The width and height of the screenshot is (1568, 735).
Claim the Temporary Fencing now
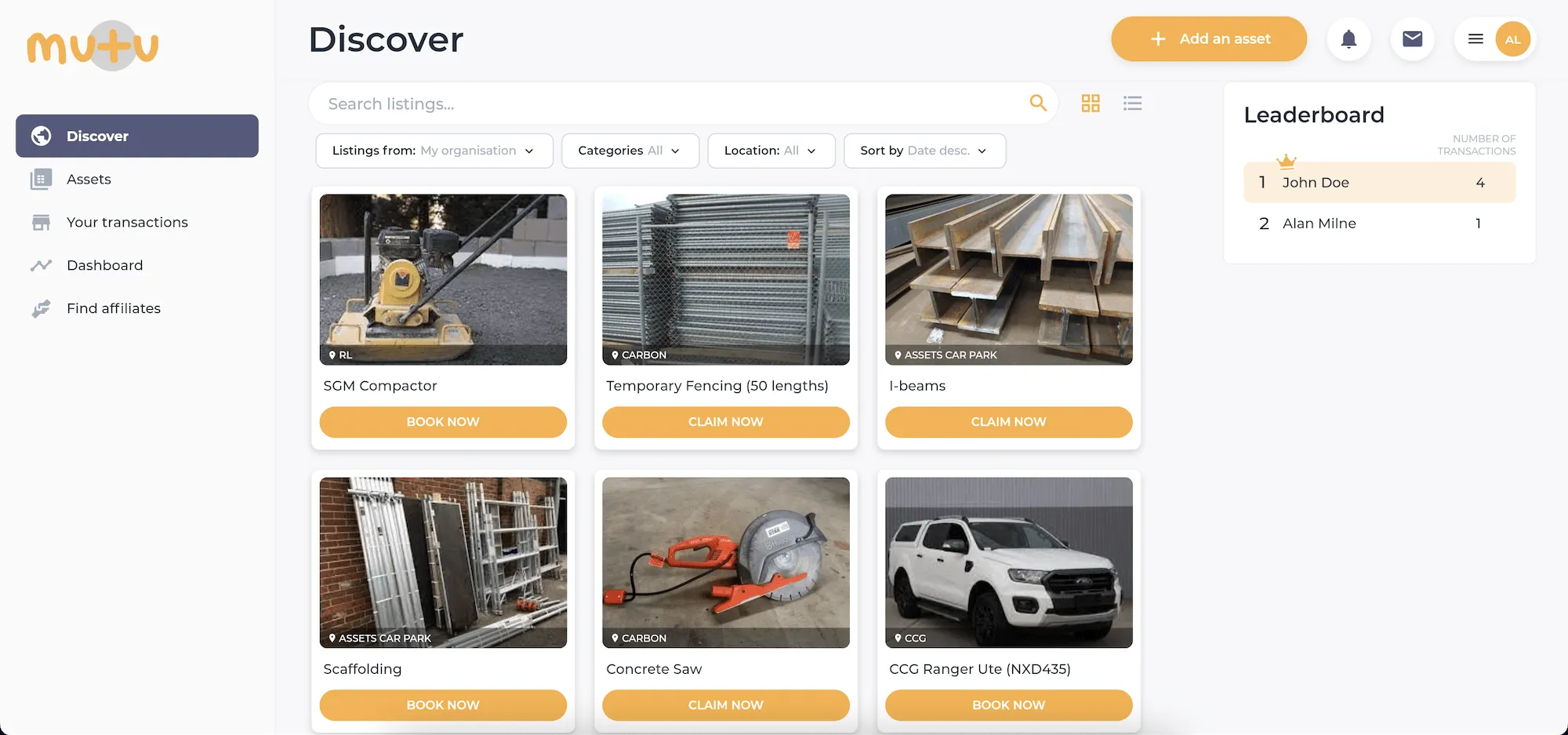tap(726, 422)
